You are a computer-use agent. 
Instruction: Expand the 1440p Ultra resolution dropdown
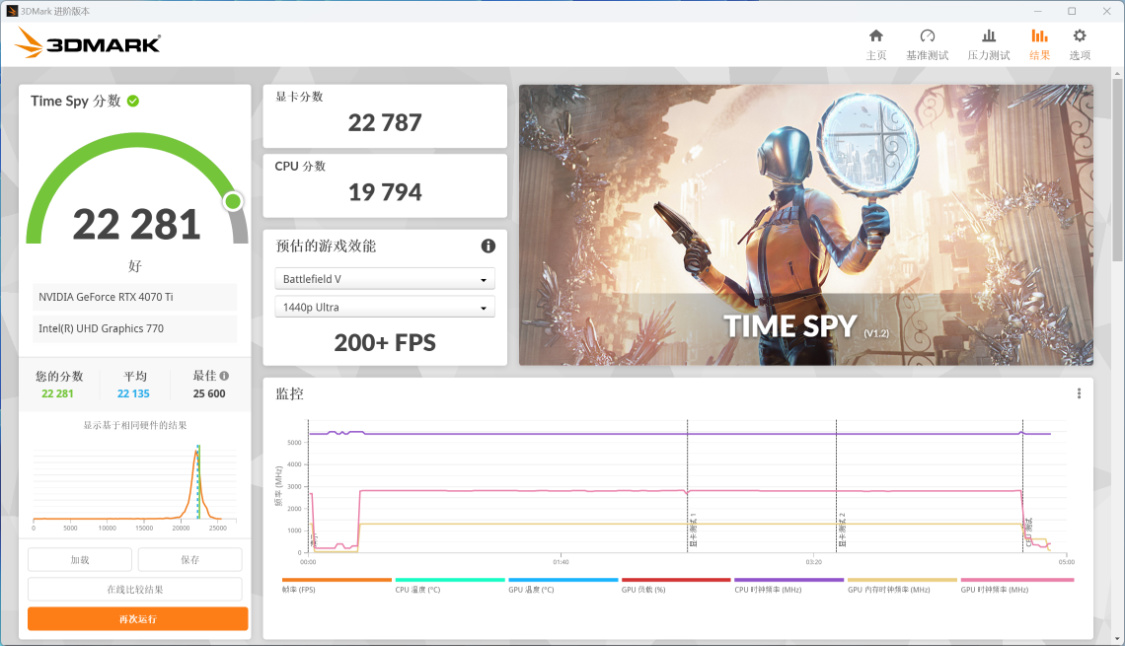385,307
